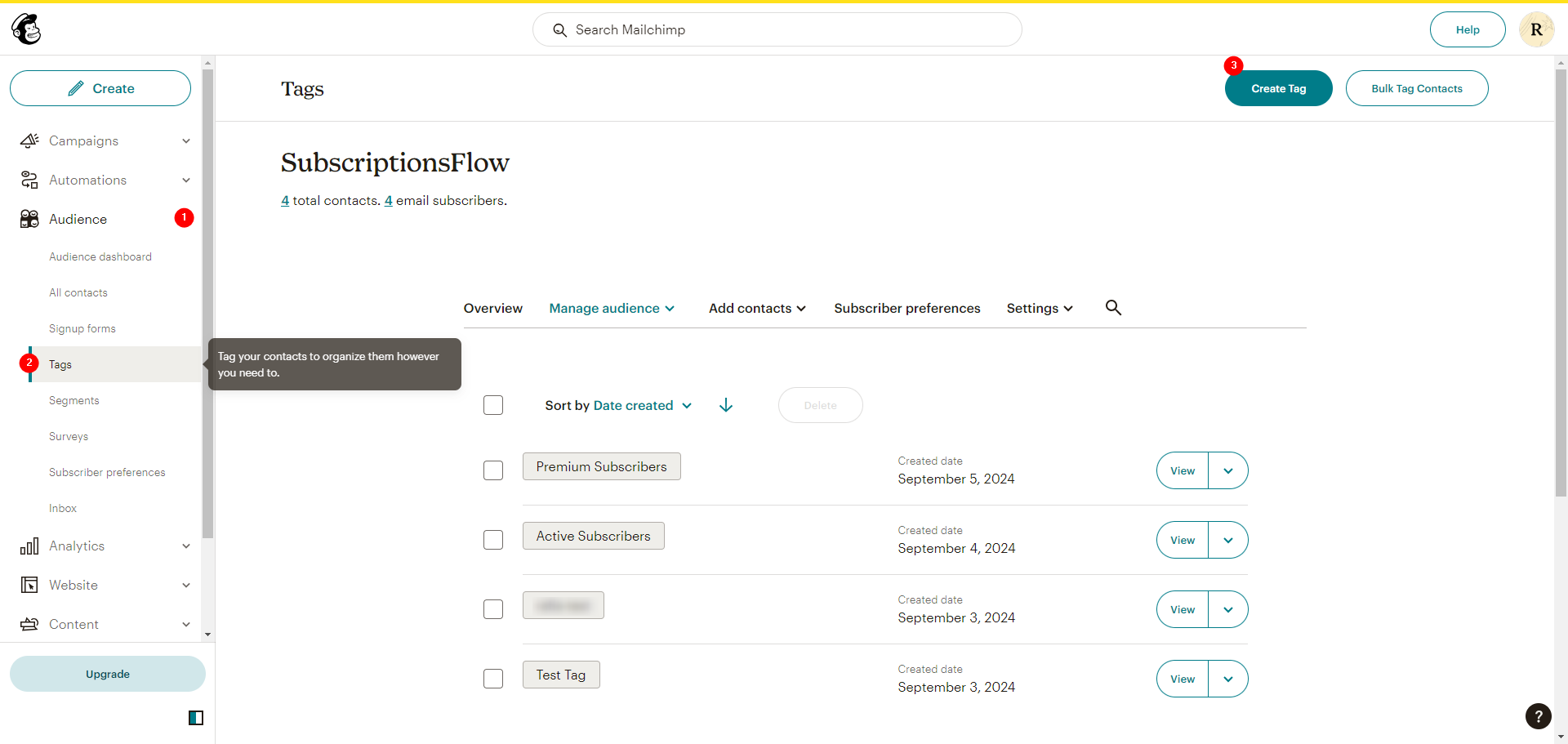Click the magnifier icon beside Settings
This screenshot has width=1568, height=744.
1113,308
